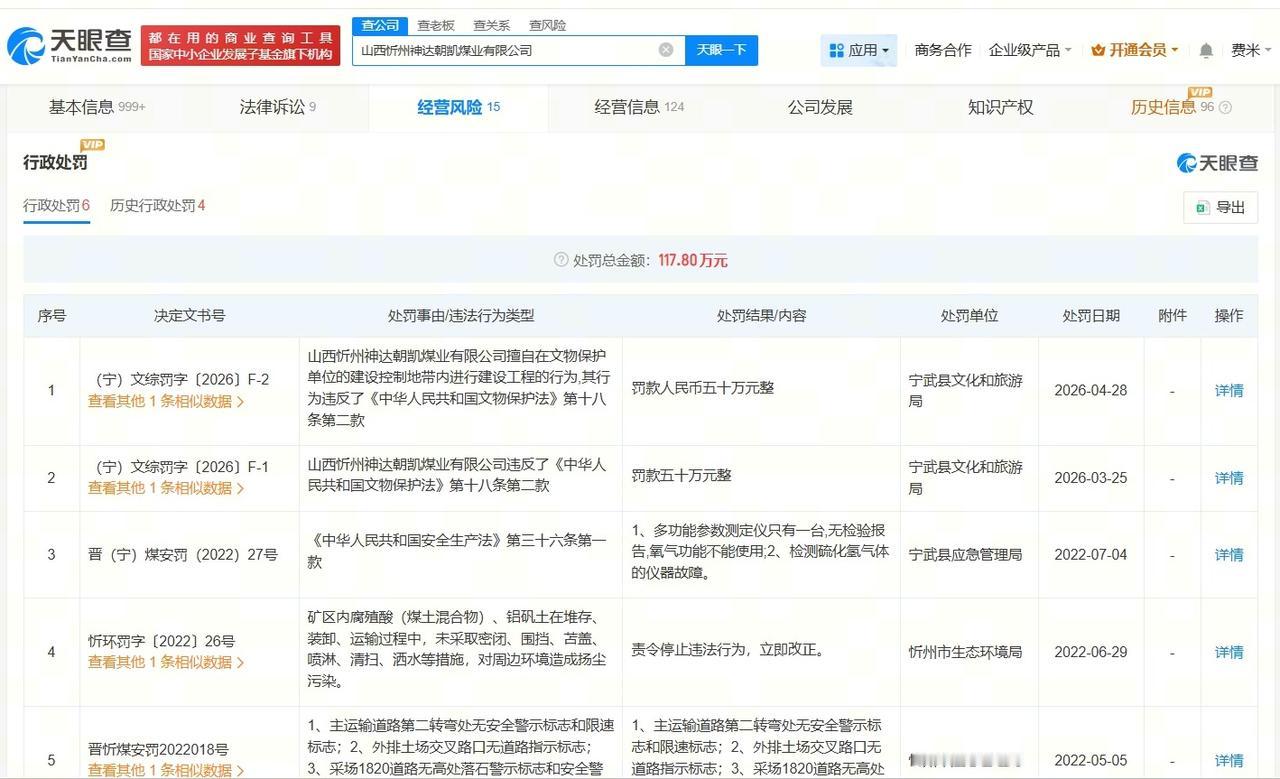Click the 处罚事由/违法行为类型 column header
The image size is (1280, 779).
(461, 315)
